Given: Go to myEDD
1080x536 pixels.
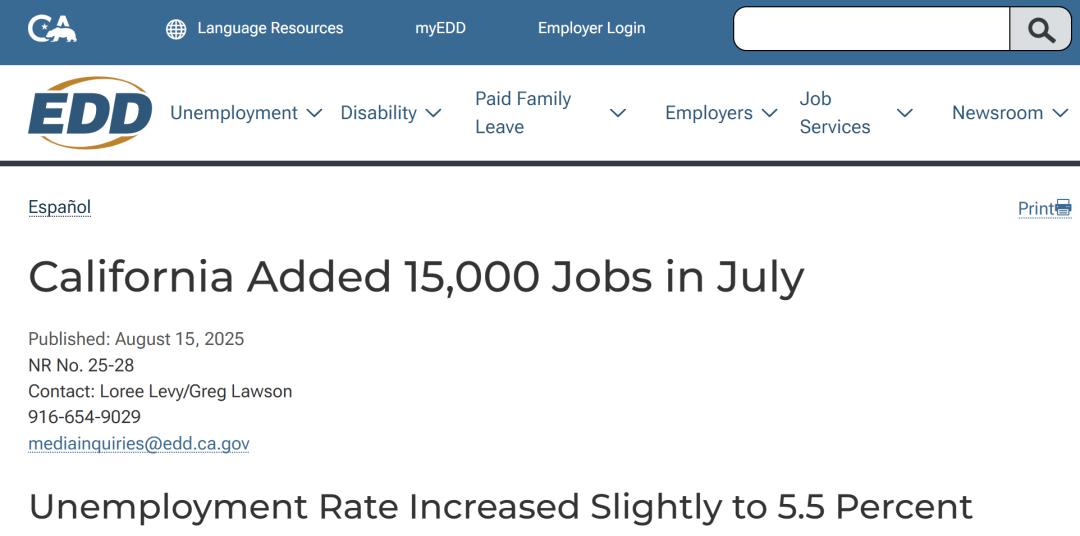Looking at the screenshot, I should coord(440,28).
